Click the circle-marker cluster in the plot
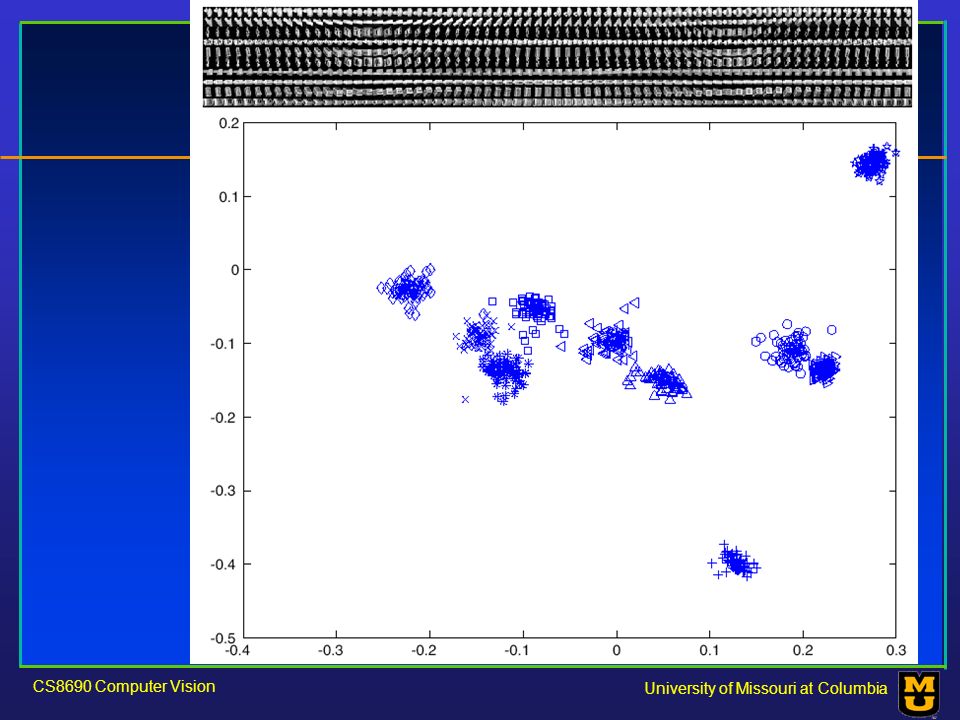 point(791,350)
